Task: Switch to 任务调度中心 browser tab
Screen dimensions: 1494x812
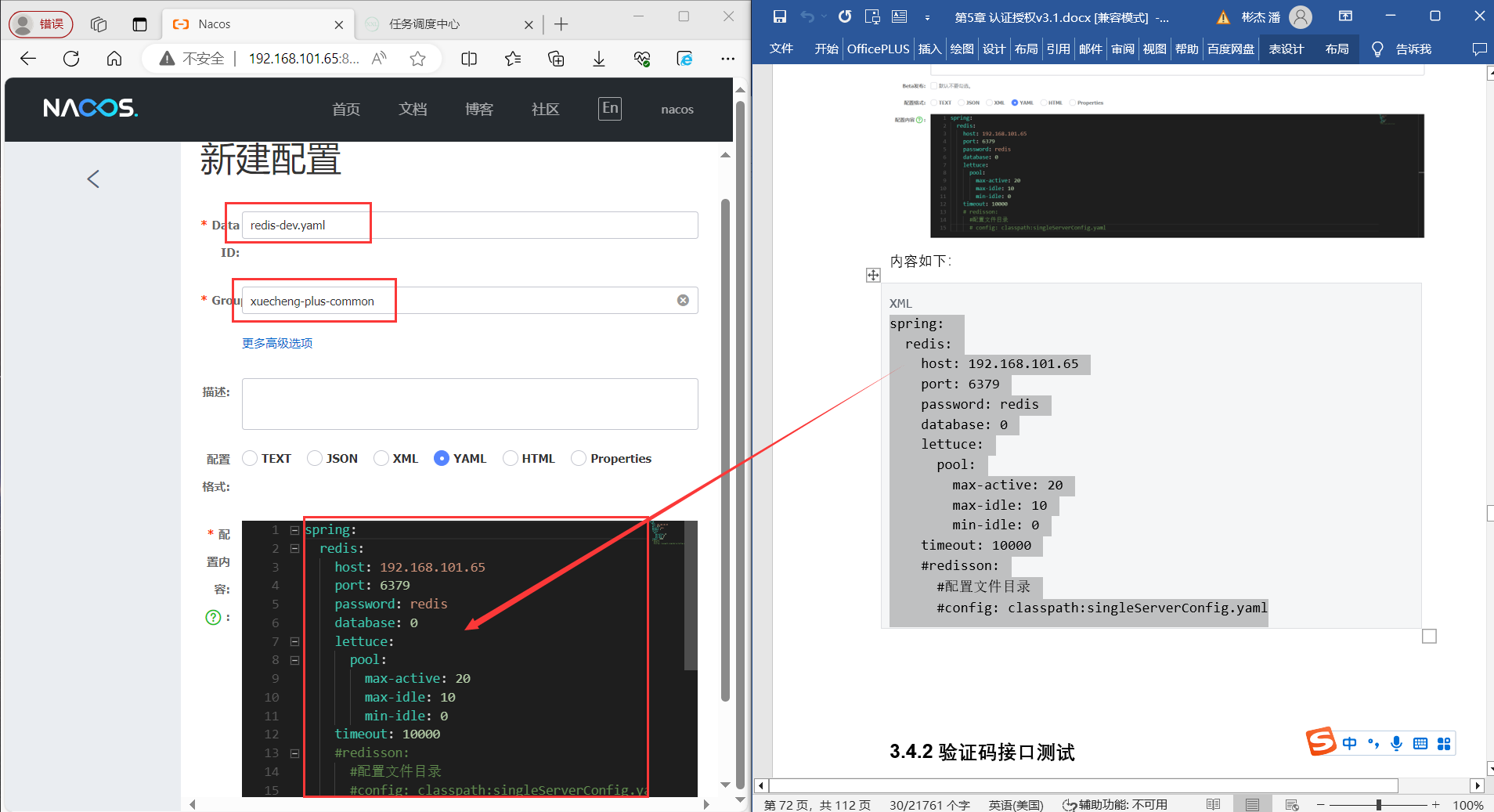Action: pyautogui.click(x=448, y=24)
